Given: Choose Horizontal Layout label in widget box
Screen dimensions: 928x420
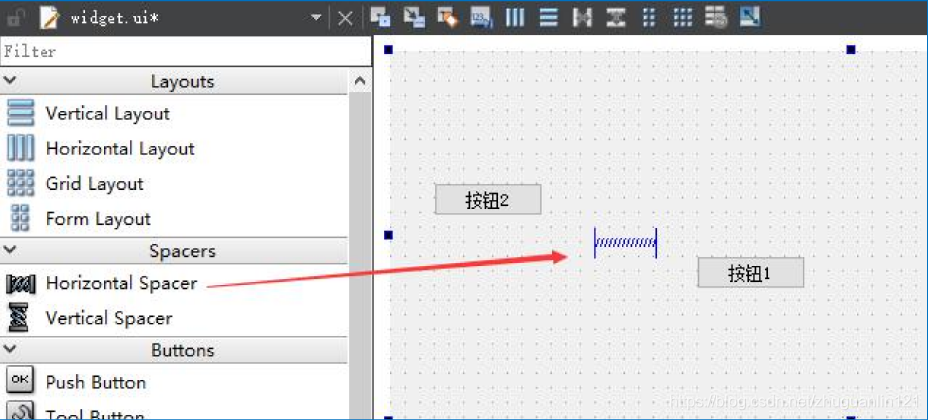Looking at the screenshot, I should (120, 148).
